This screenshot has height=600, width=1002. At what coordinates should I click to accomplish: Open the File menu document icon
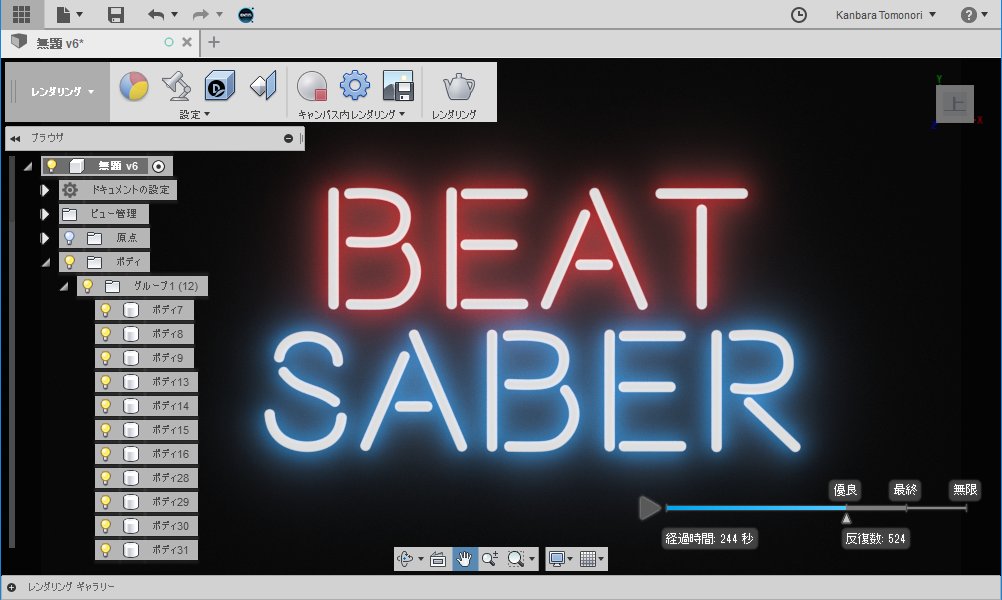(64, 14)
